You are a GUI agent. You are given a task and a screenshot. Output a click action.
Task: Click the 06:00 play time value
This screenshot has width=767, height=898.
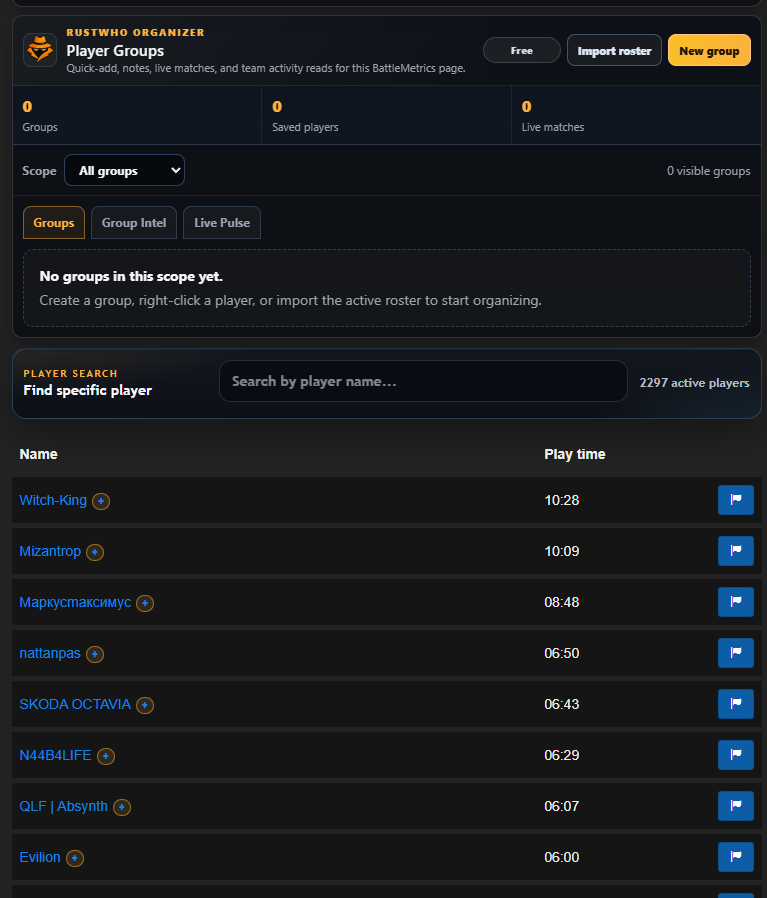pyautogui.click(x=561, y=857)
